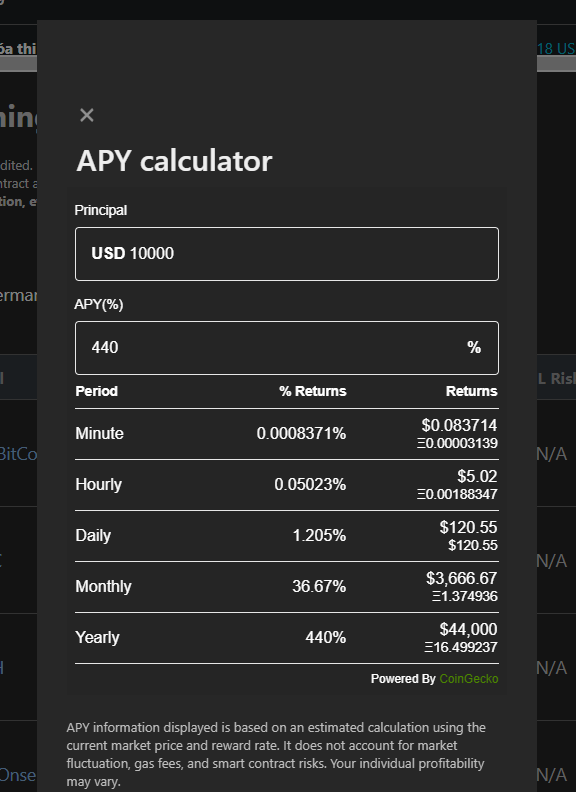Click the Daily period row label
576x792 pixels.
click(93, 535)
